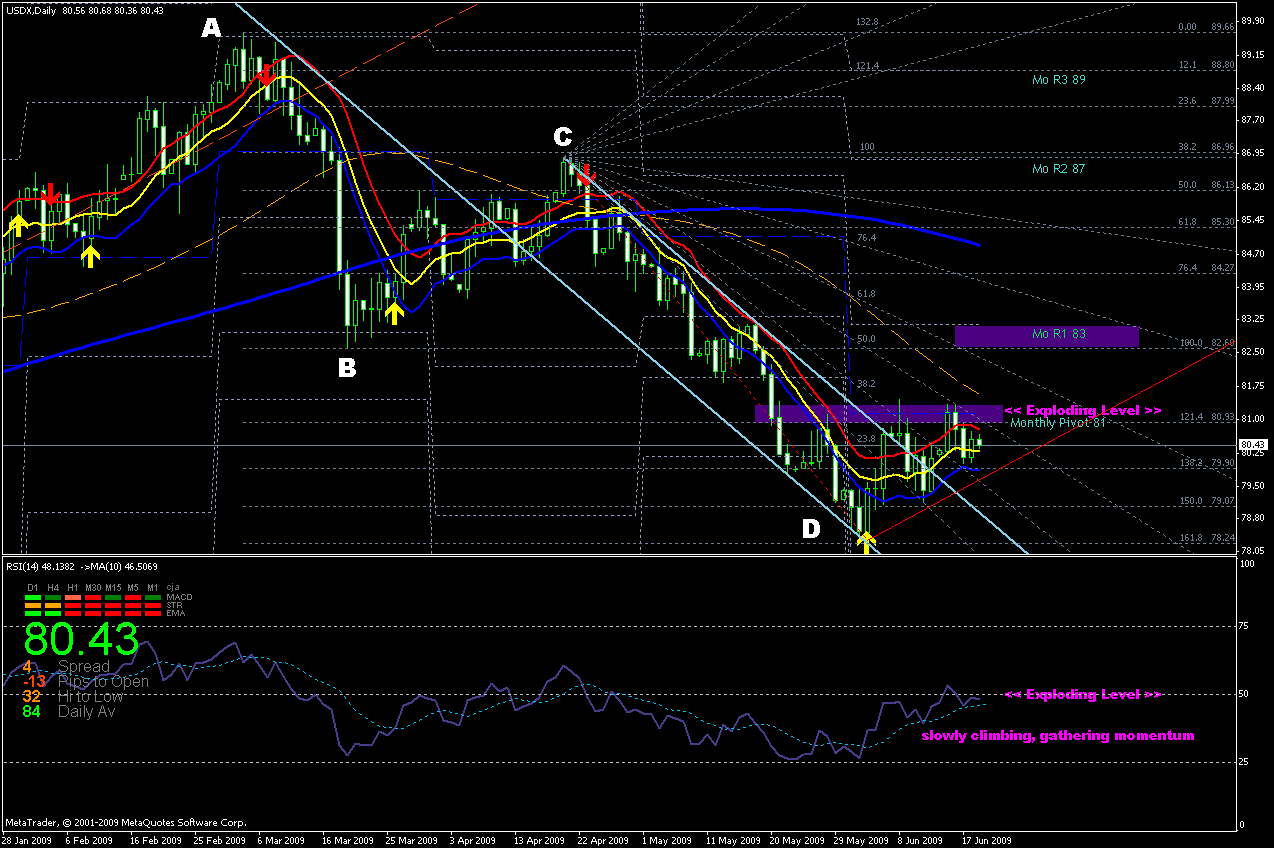Click the Mo R3 89 label

click(1059, 80)
